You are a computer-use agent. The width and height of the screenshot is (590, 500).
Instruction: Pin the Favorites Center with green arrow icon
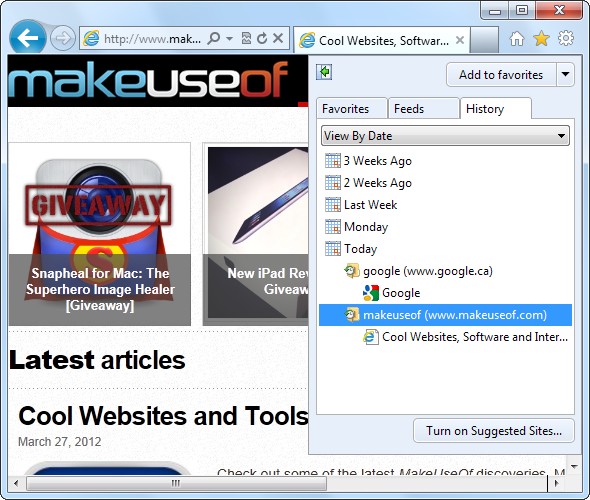coord(324,72)
